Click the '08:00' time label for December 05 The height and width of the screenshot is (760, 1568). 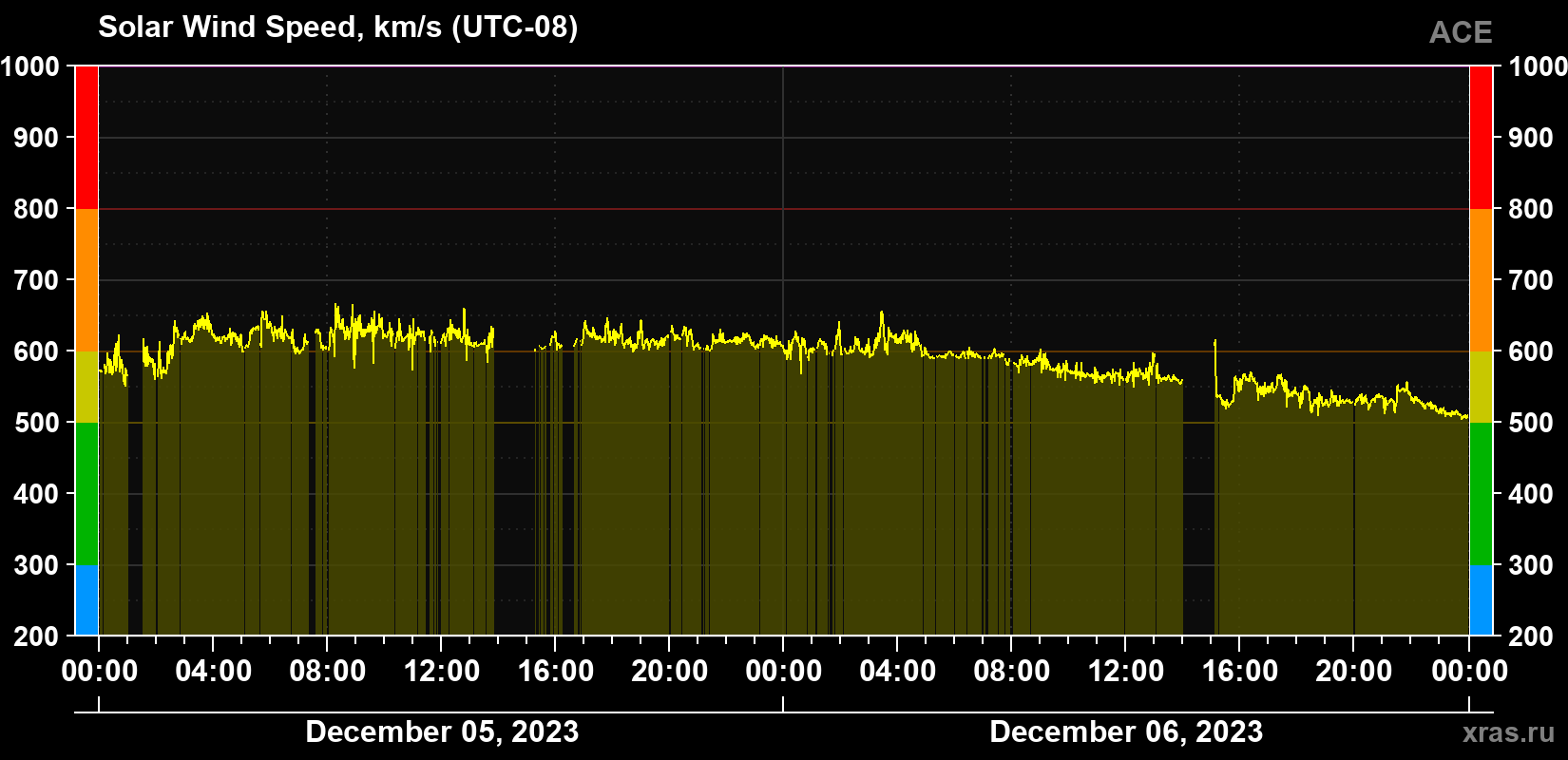pos(328,672)
